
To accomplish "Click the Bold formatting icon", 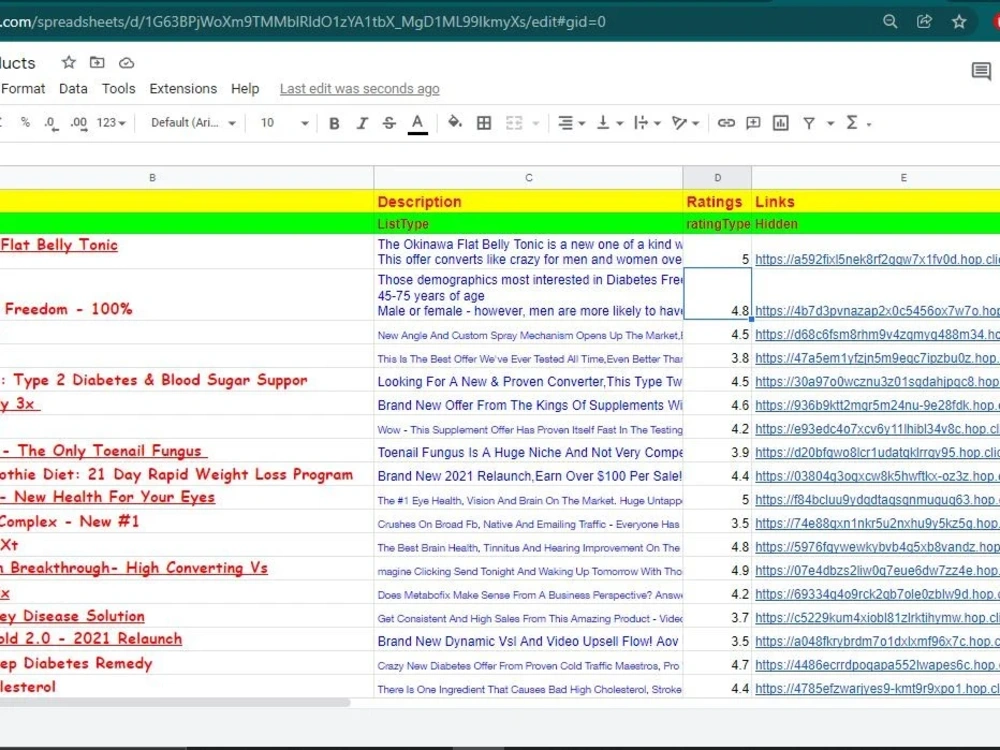I will [x=334, y=123].
